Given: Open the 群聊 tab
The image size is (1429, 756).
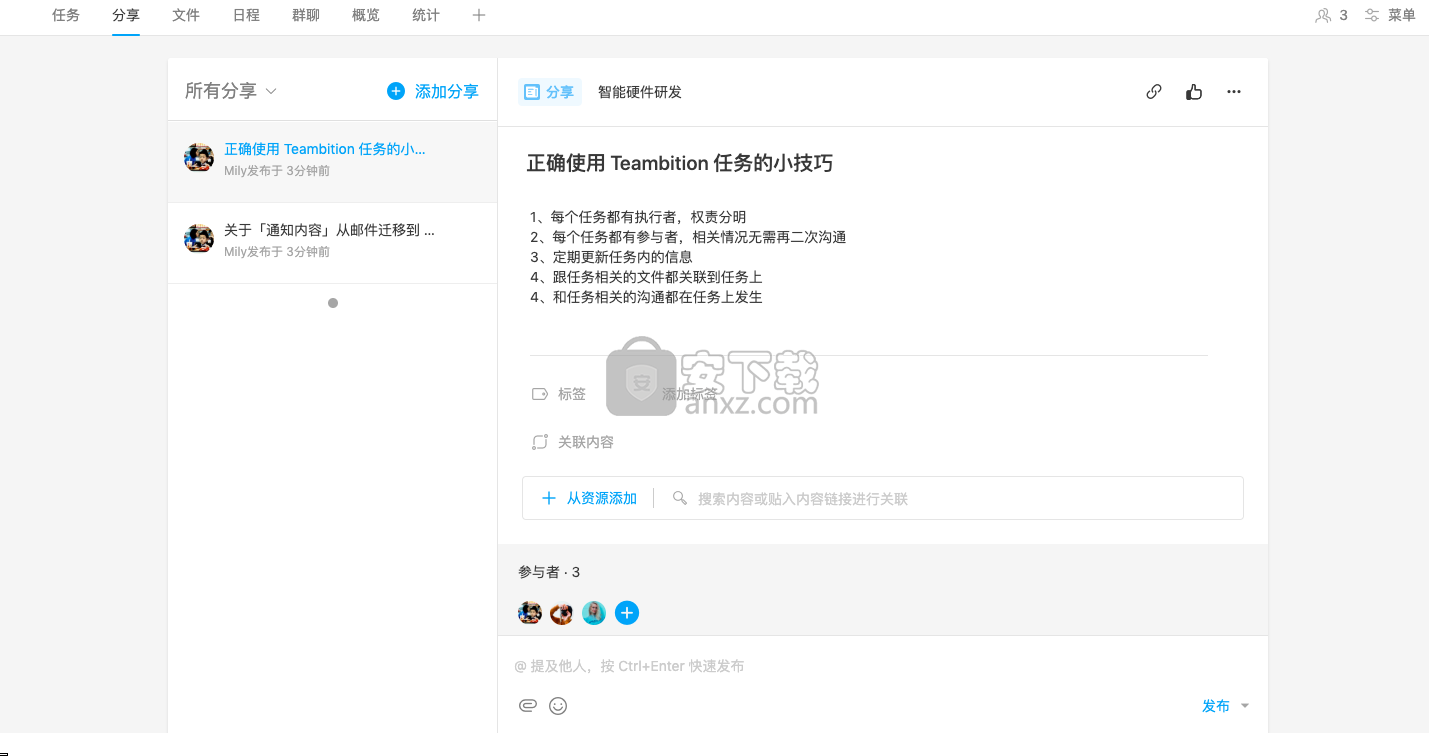Looking at the screenshot, I should (x=306, y=15).
